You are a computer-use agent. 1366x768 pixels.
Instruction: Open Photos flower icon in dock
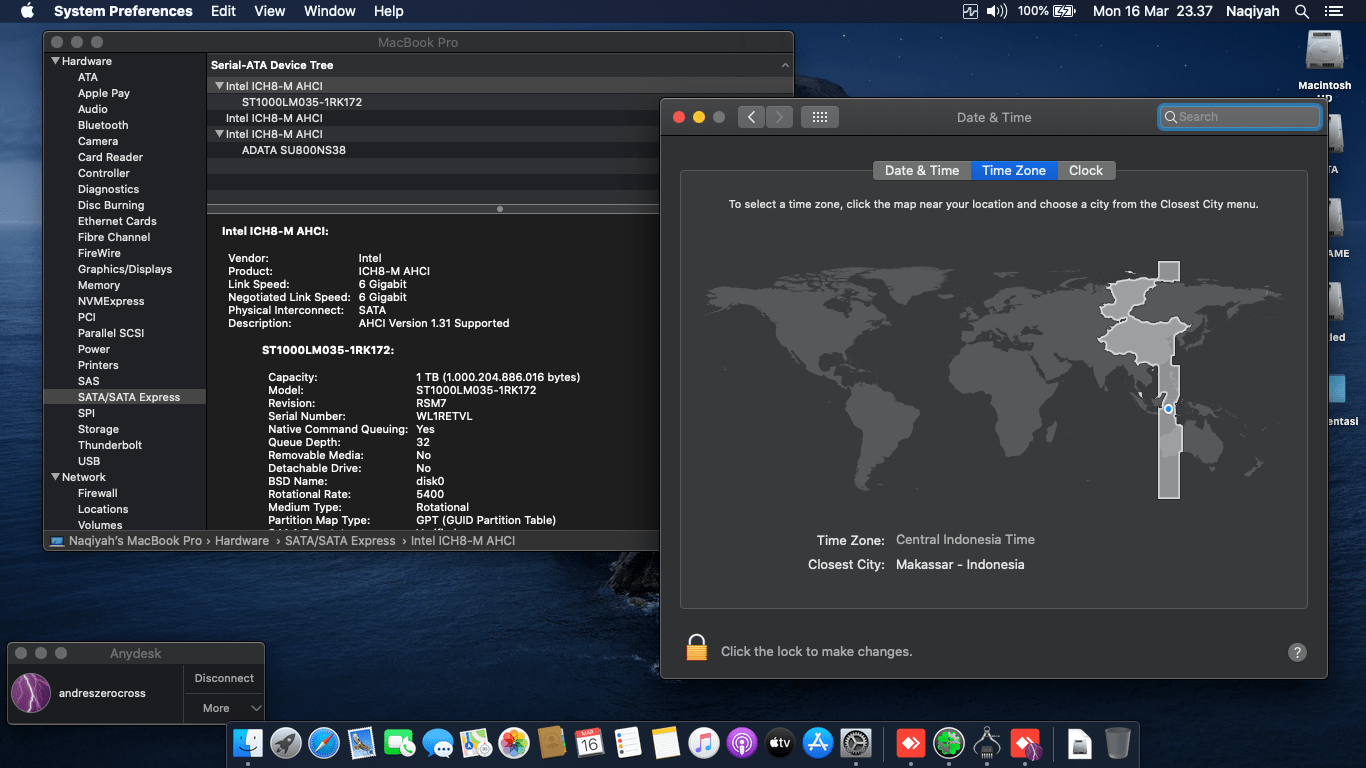(514, 743)
